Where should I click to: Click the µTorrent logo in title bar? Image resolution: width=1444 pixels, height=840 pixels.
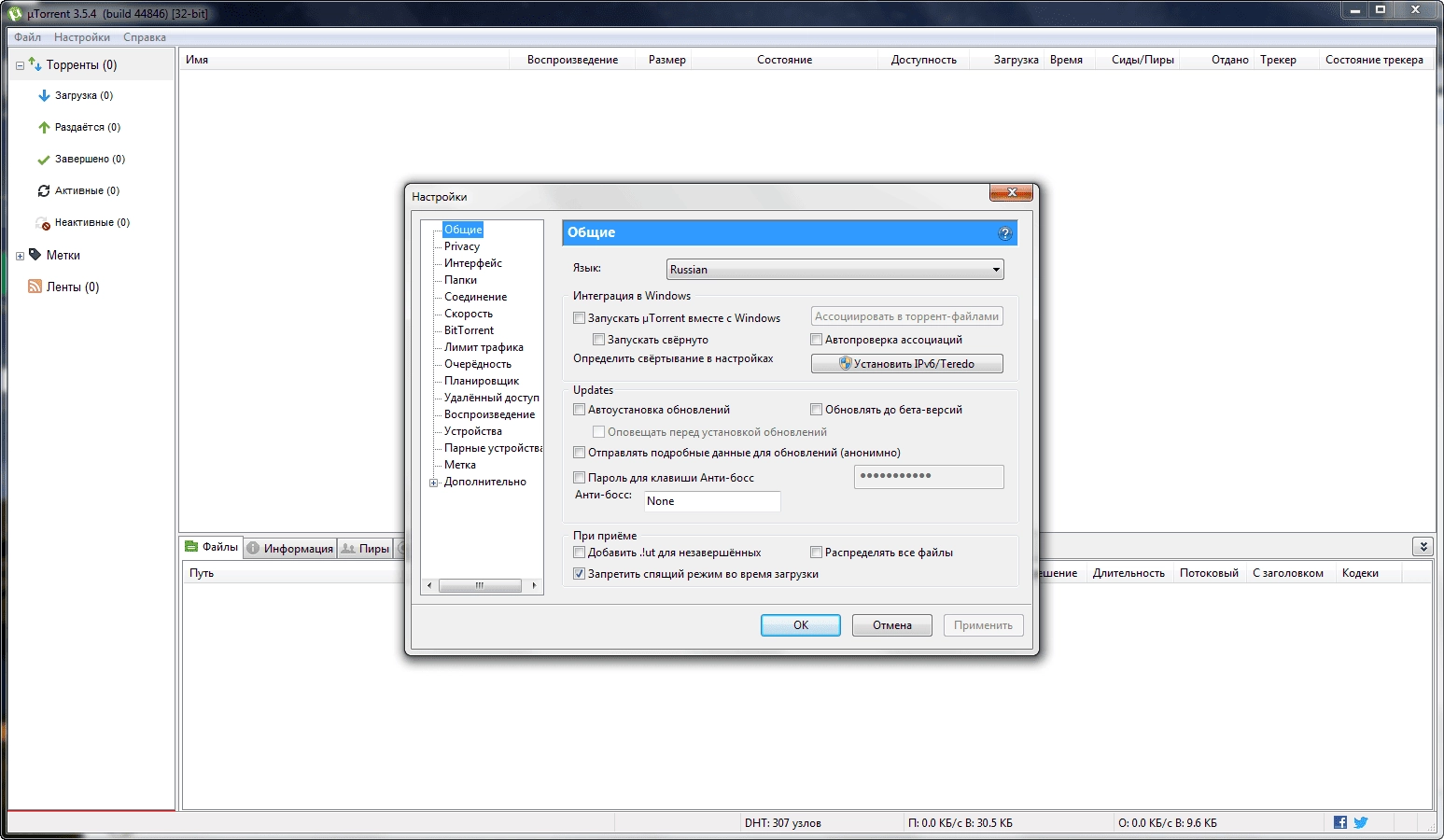pos(15,13)
